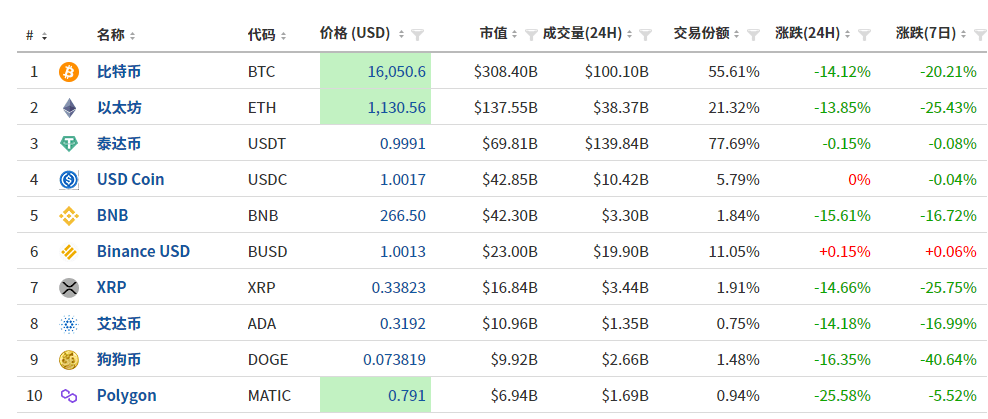Open the 市值 column filter funnel
The width and height of the screenshot is (988, 419).
point(530,35)
